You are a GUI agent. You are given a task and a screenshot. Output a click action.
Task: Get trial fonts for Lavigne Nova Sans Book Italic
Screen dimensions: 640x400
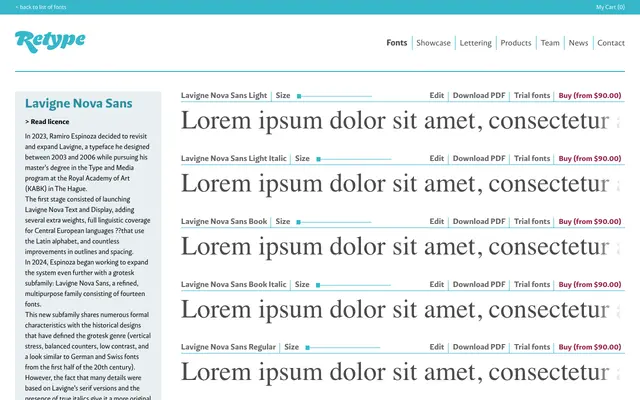click(x=532, y=284)
